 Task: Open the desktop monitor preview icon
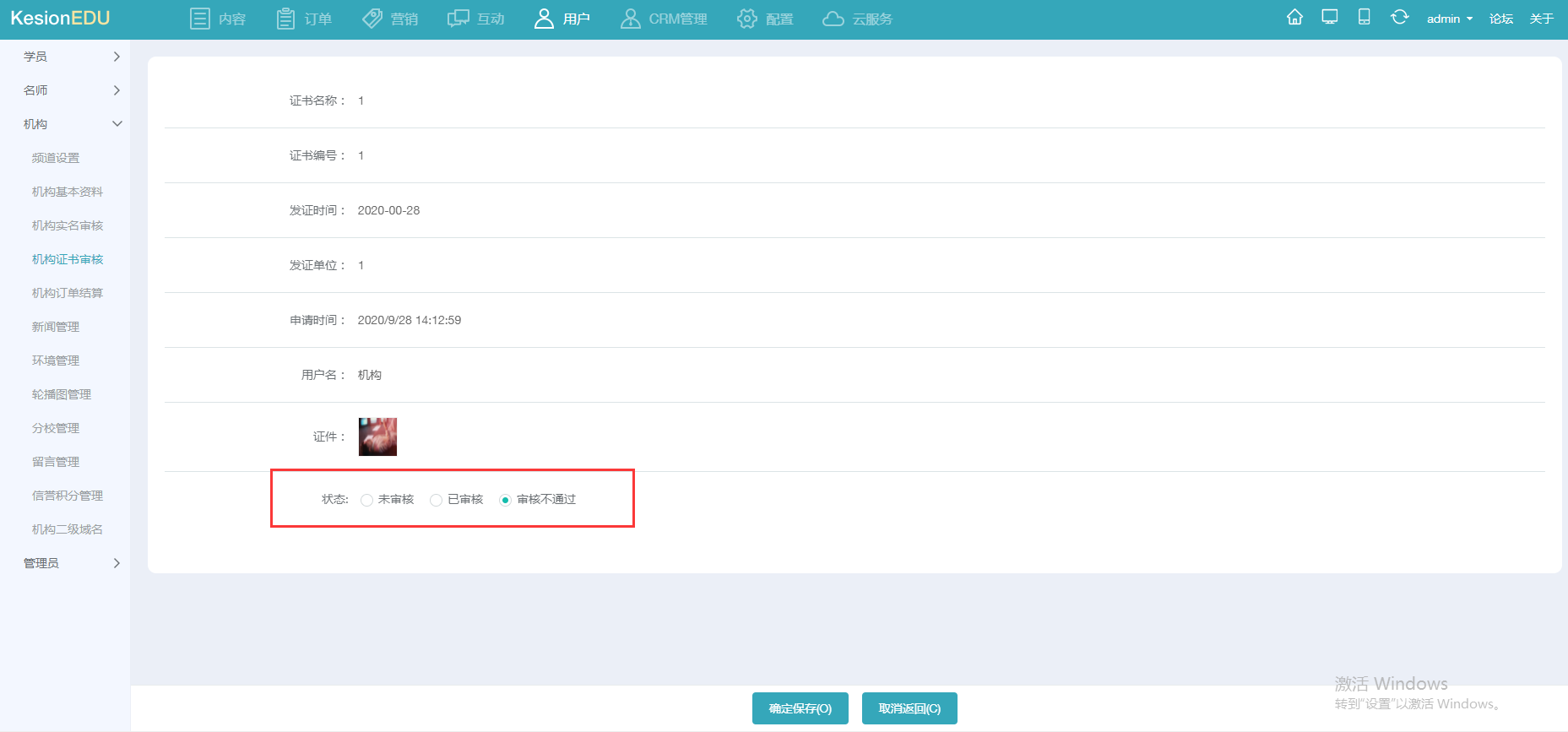tap(1330, 18)
